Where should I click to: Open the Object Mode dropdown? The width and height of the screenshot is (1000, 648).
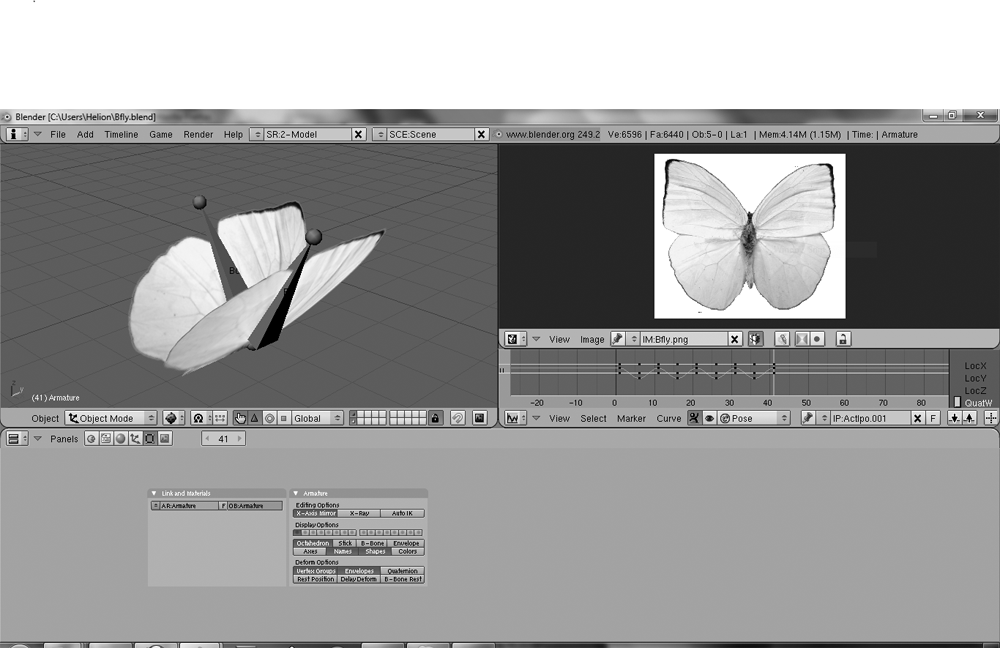pyautogui.click(x=111, y=418)
